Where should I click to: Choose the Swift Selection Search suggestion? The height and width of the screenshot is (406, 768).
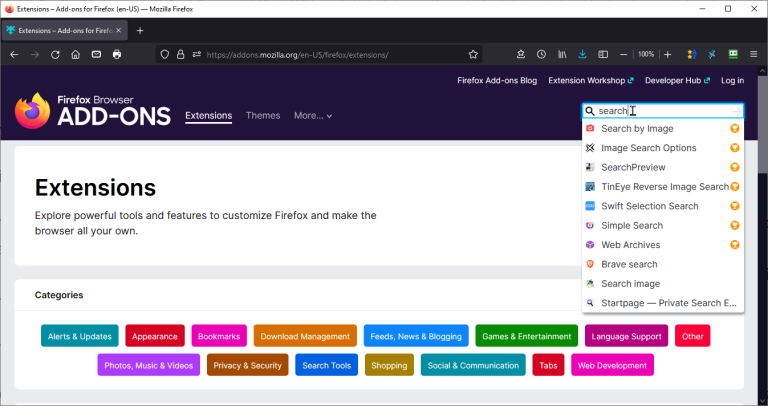(x=663, y=206)
